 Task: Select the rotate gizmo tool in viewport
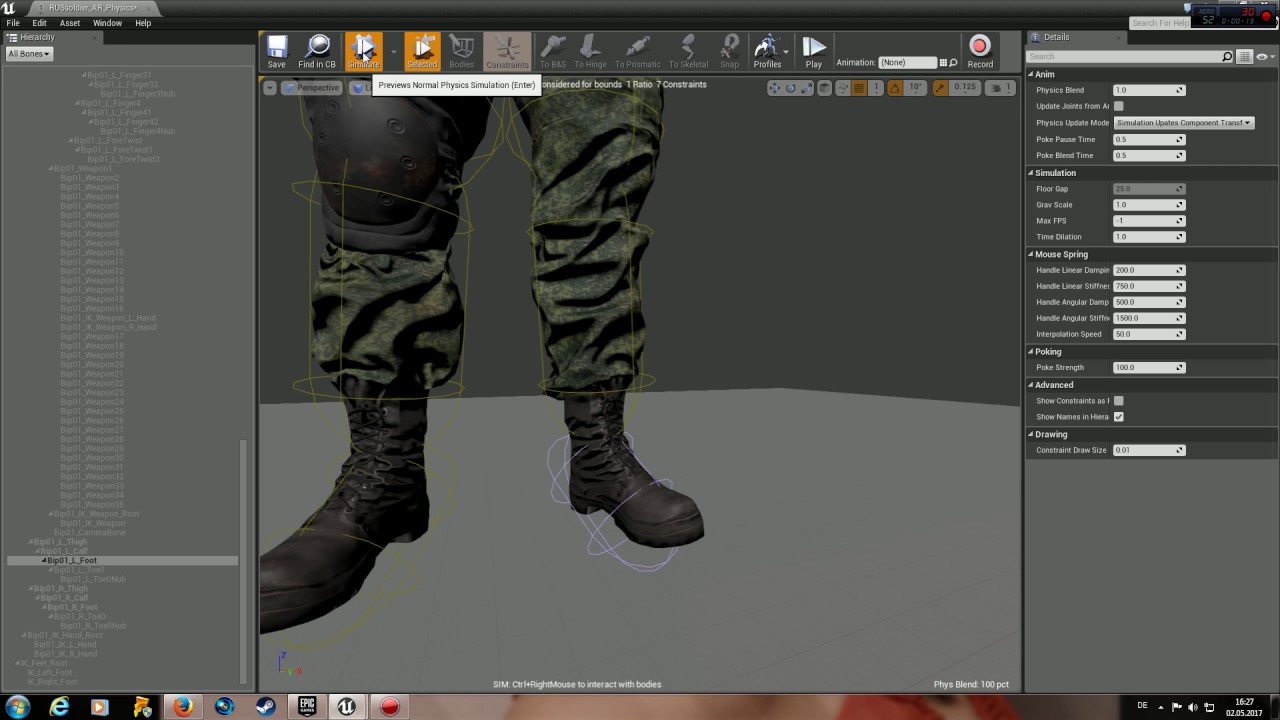[791, 88]
